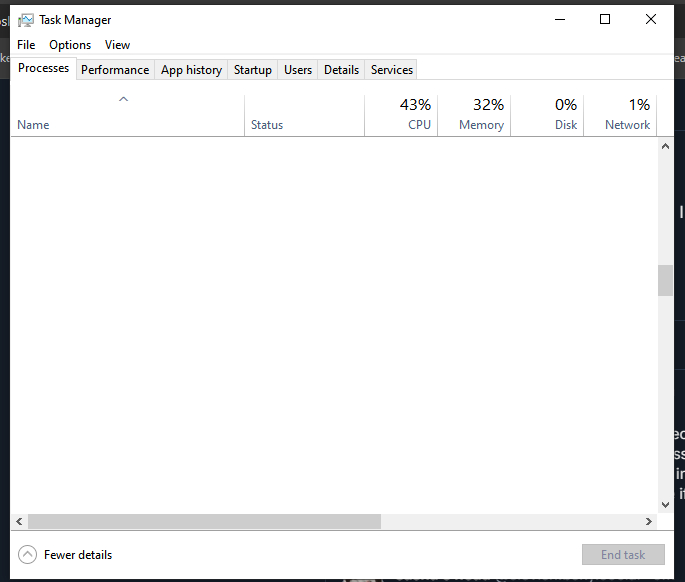
Task: Show the Services tab
Action: [x=392, y=70]
